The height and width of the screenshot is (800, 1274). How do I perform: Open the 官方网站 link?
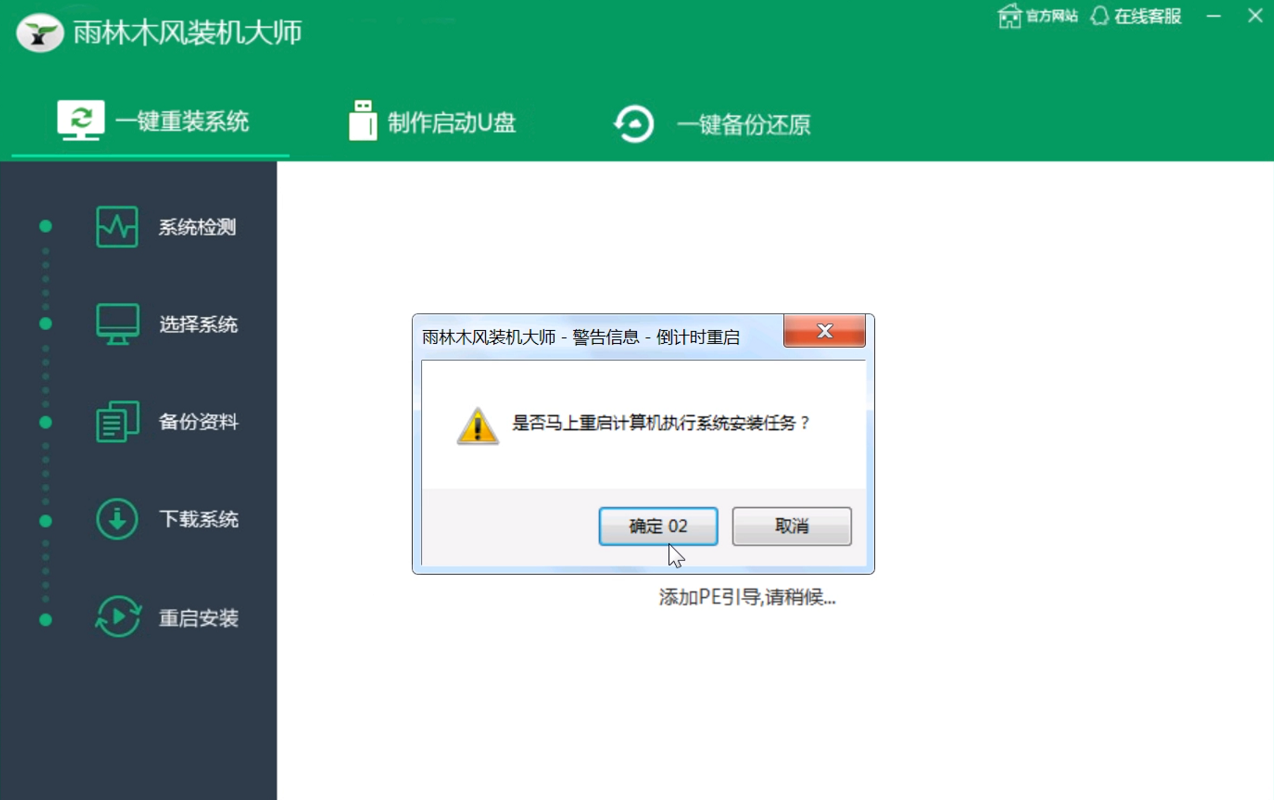pos(1052,16)
